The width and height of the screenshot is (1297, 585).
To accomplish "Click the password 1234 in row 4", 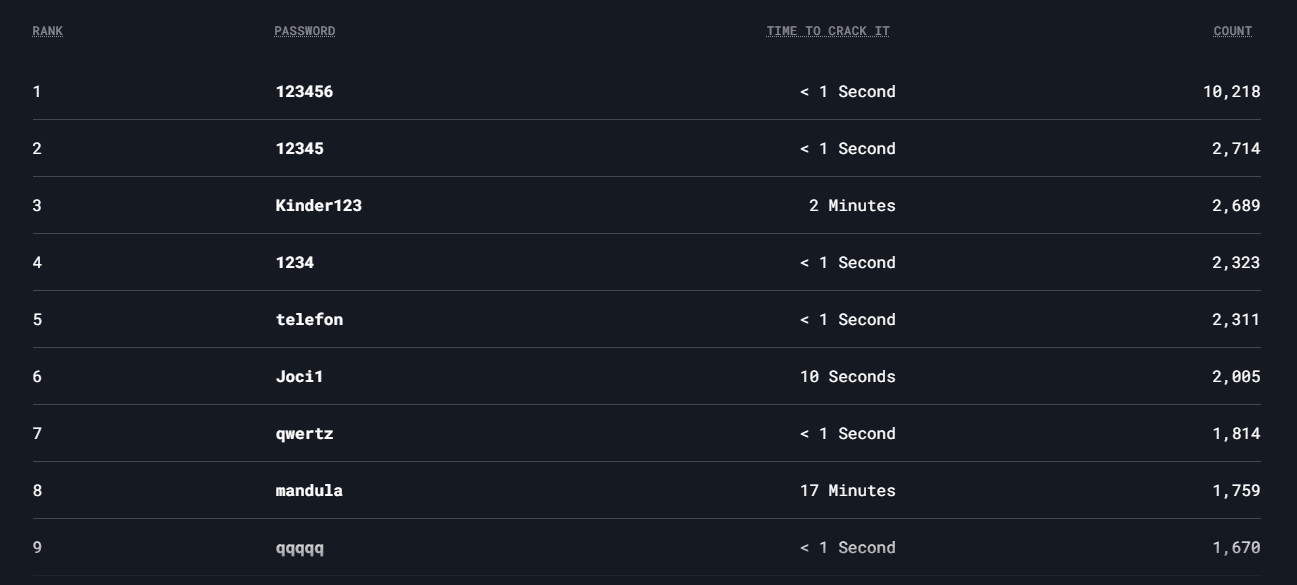I will (294, 263).
